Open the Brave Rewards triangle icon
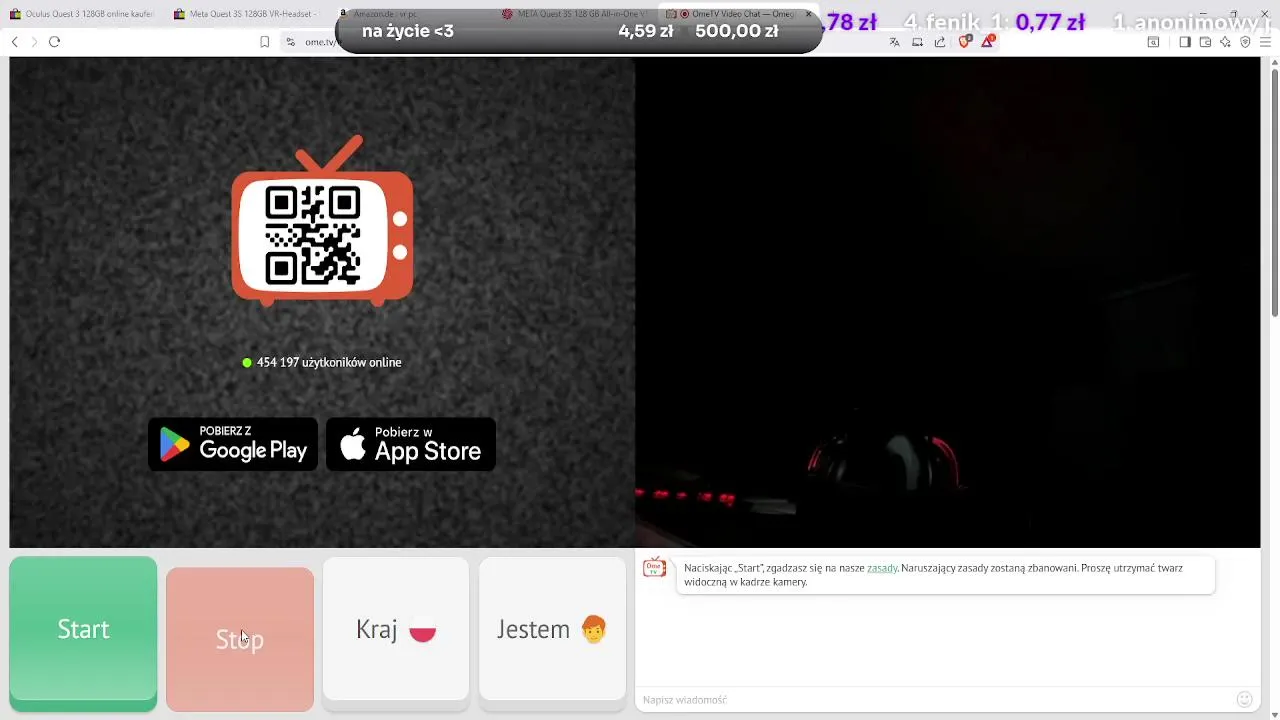 988,41
